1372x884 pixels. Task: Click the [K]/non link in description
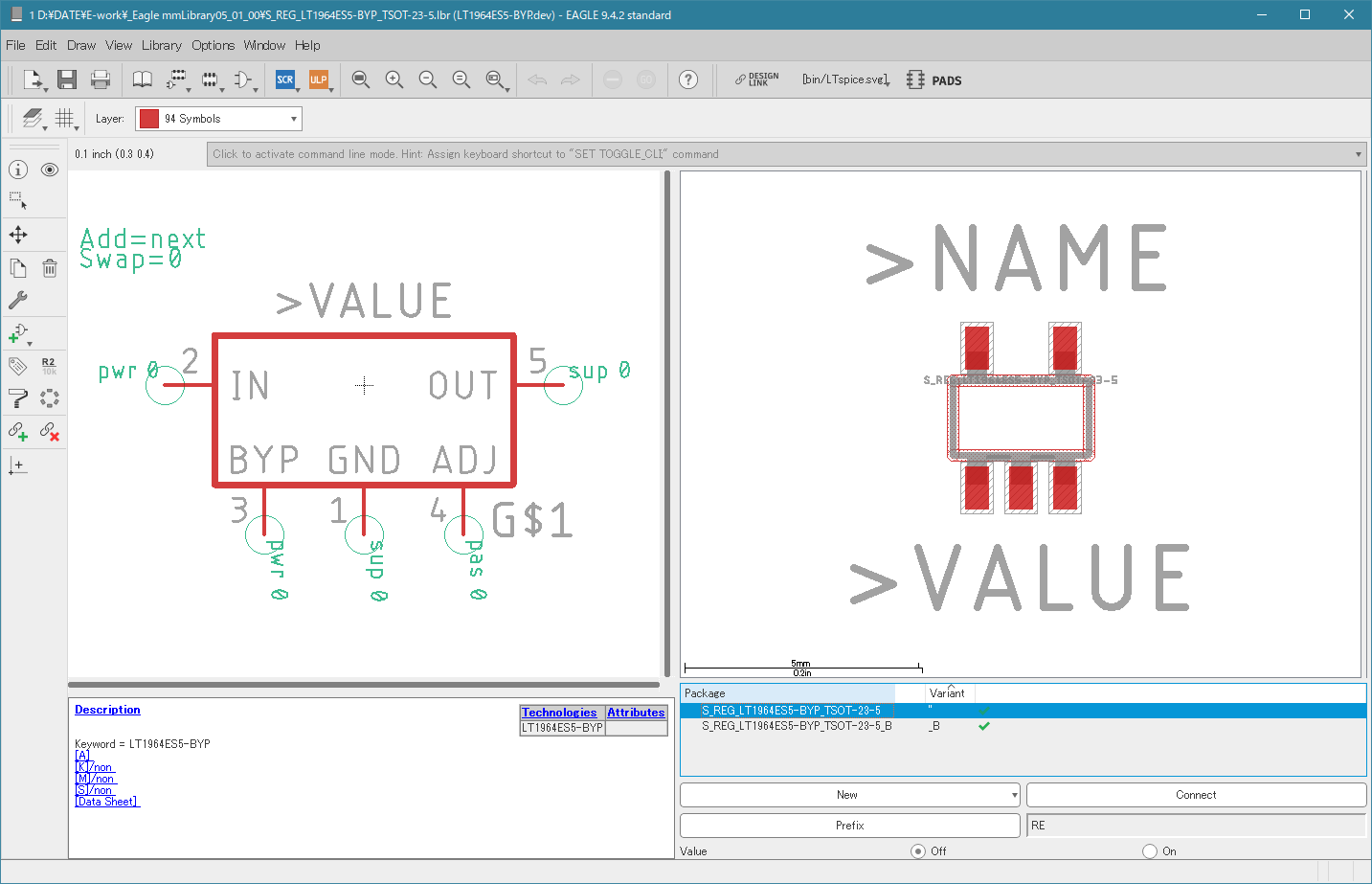95,767
